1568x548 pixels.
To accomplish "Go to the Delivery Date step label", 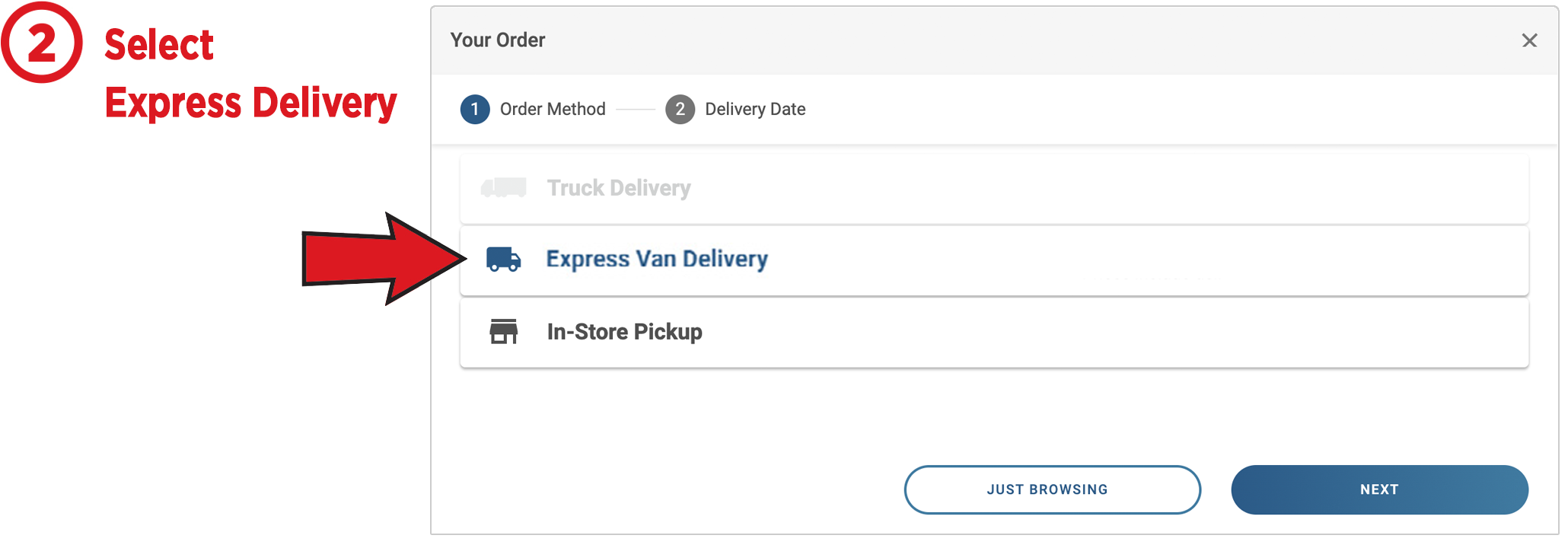I will pyautogui.click(x=755, y=110).
